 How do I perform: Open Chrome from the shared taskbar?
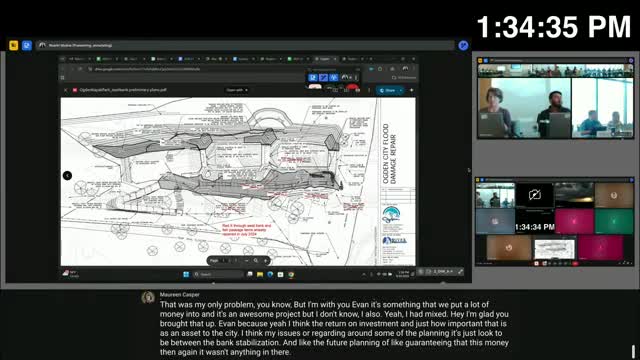[x=291, y=274]
